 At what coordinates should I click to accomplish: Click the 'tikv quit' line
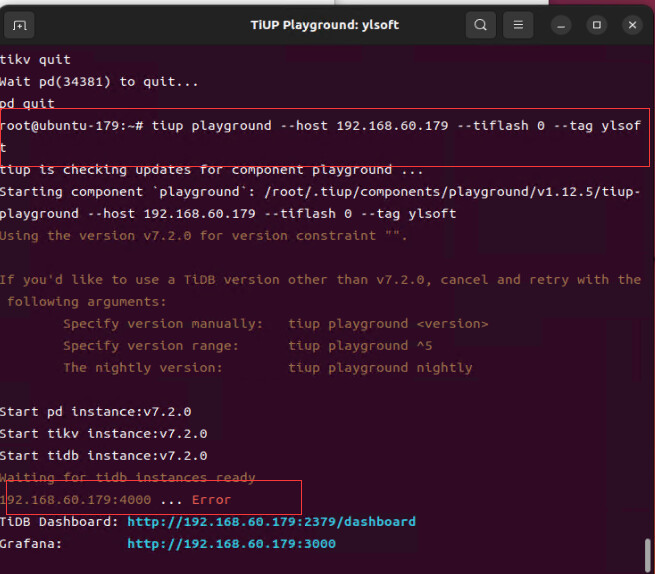36,59
